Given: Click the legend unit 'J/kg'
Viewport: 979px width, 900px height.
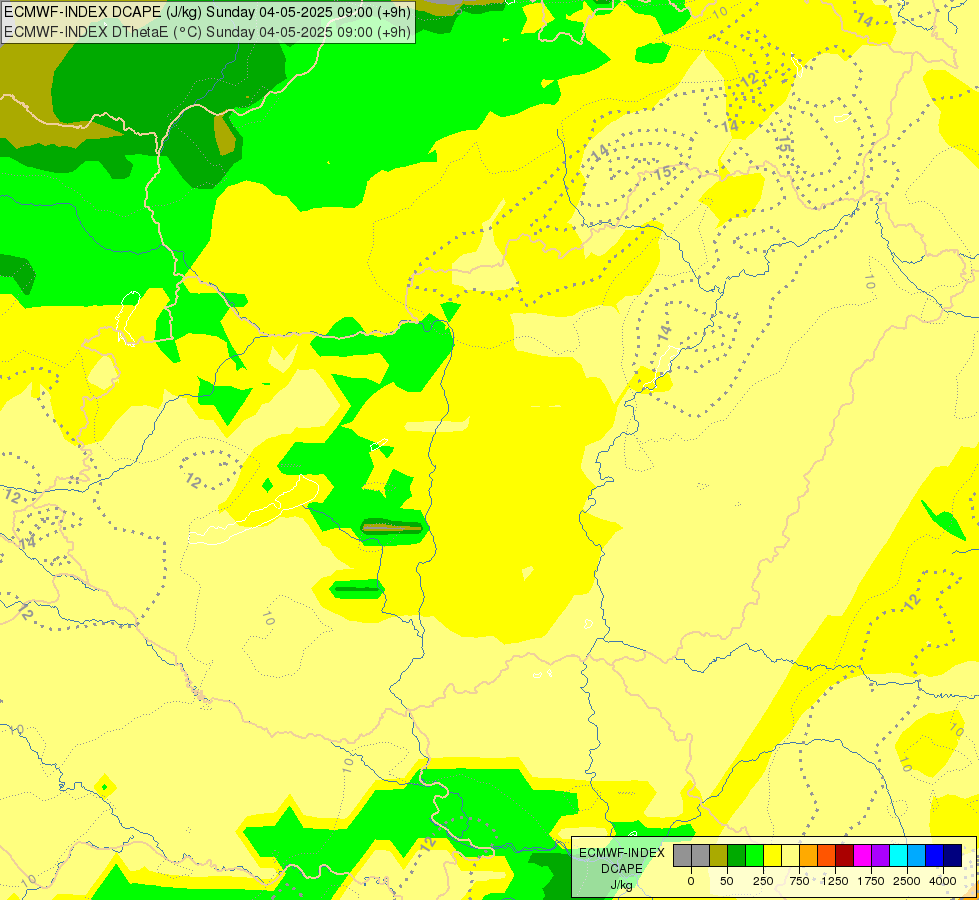Looking at the screenshot, I should pos(622,885).
